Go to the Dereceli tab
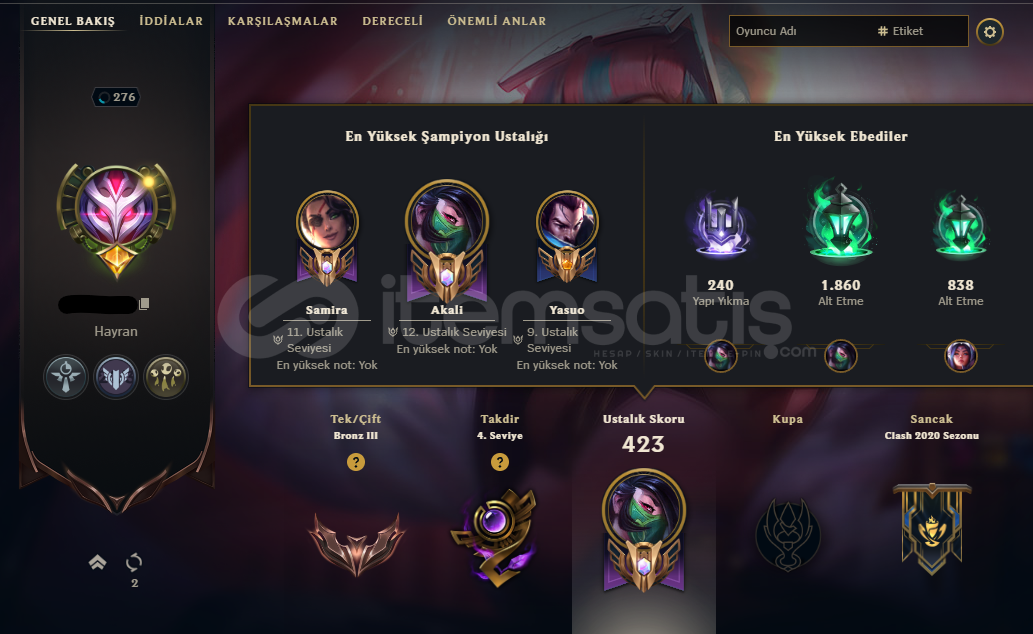 (x=393, y=20)
